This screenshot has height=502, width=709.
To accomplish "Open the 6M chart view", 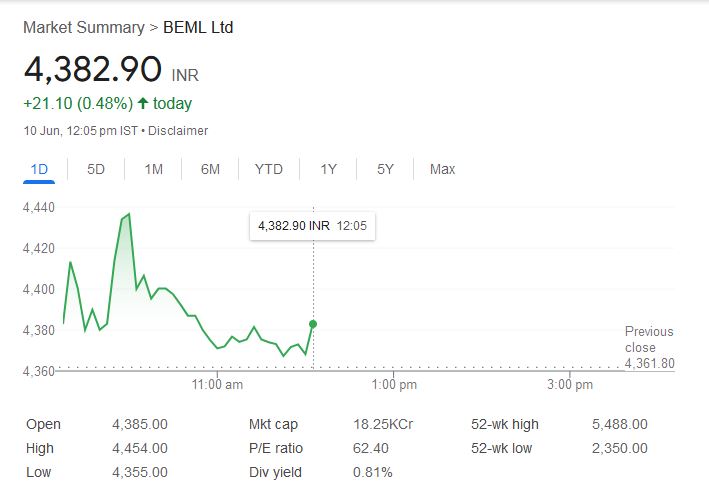I will pyautogui.click(x=210, y=169).
